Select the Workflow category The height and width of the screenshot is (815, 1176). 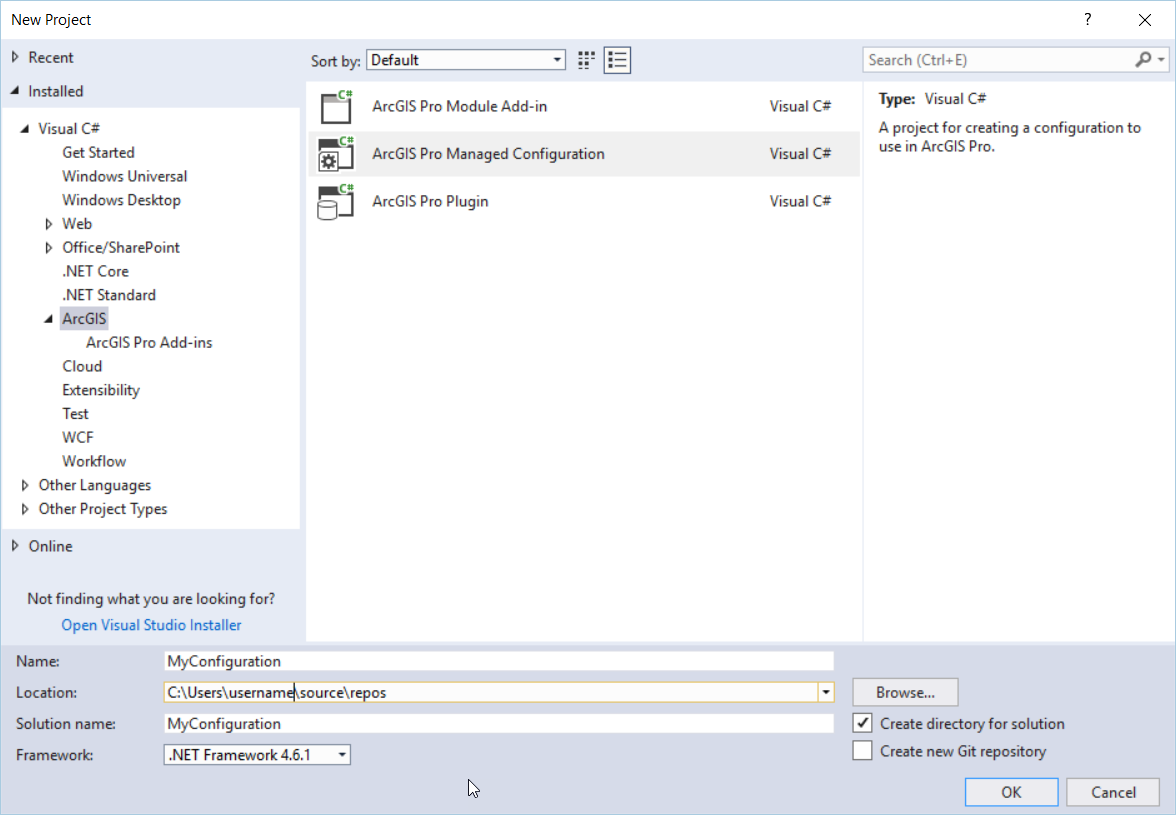pos(94,461)
